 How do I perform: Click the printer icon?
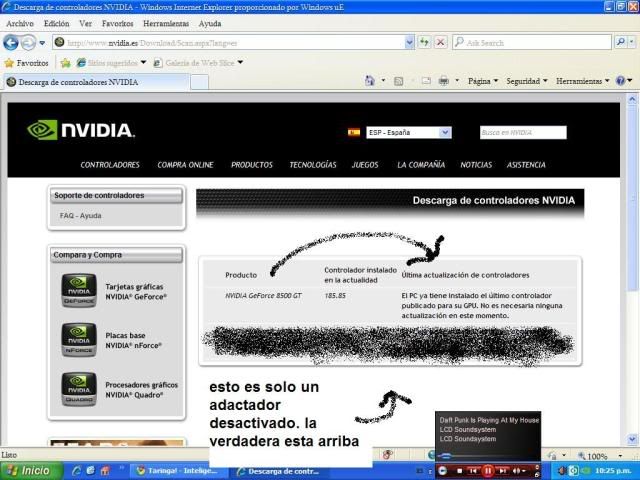(444, 81)
